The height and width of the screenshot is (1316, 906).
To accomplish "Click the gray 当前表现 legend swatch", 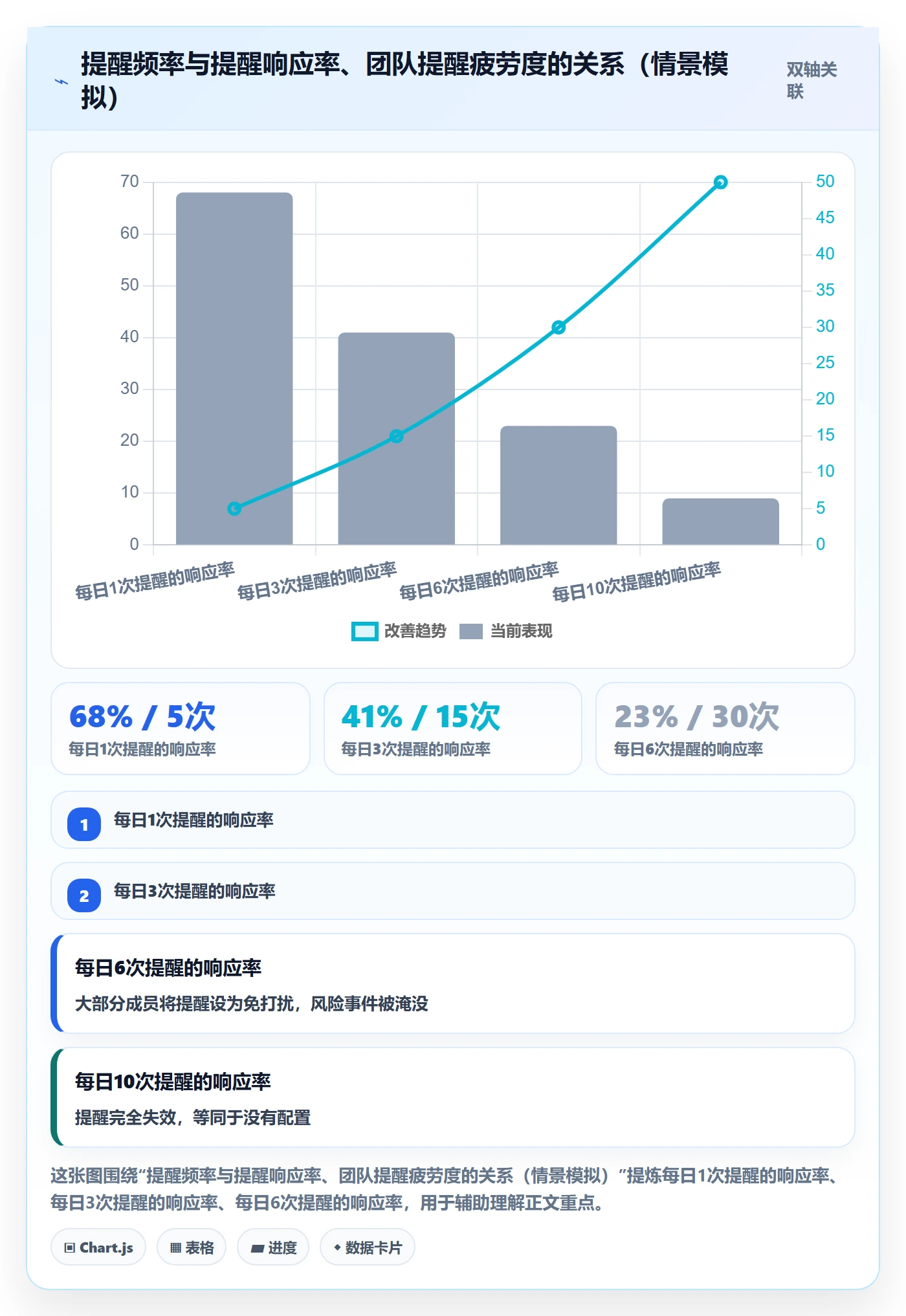I will [x=471, y=631].
